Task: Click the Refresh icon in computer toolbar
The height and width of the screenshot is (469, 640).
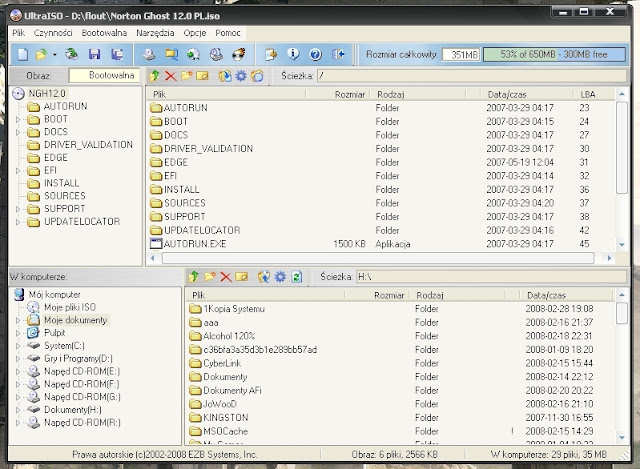Action: coord(296,277)
